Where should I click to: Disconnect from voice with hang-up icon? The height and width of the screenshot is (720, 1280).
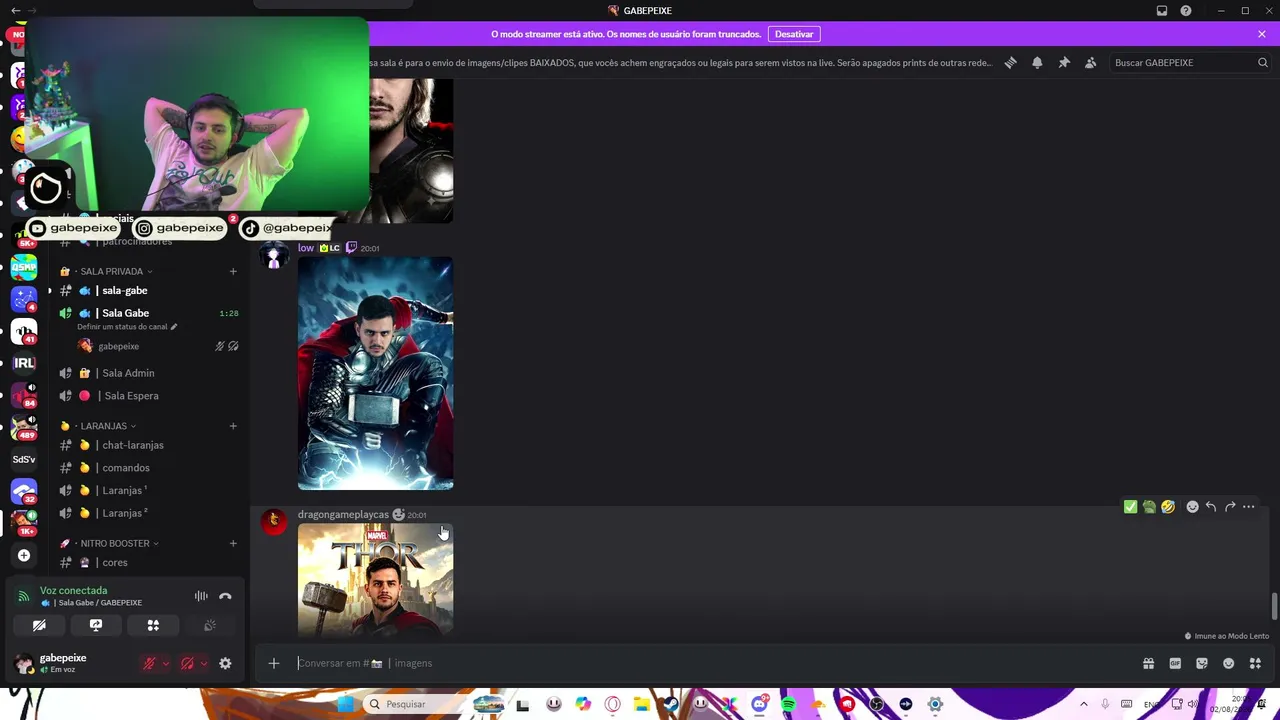(x=225, y=596)
